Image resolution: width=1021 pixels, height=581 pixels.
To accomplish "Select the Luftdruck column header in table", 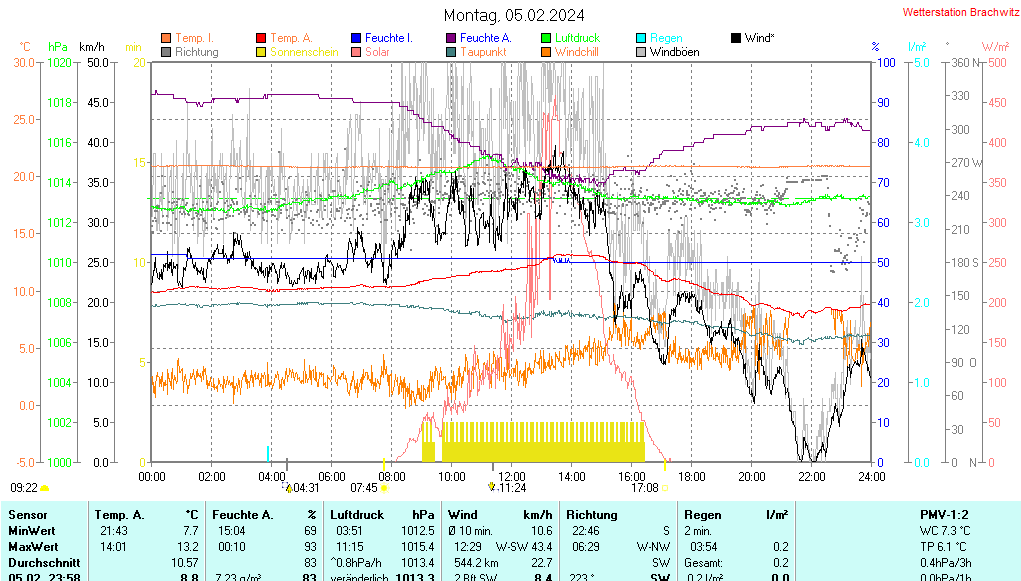I will 357,515.
